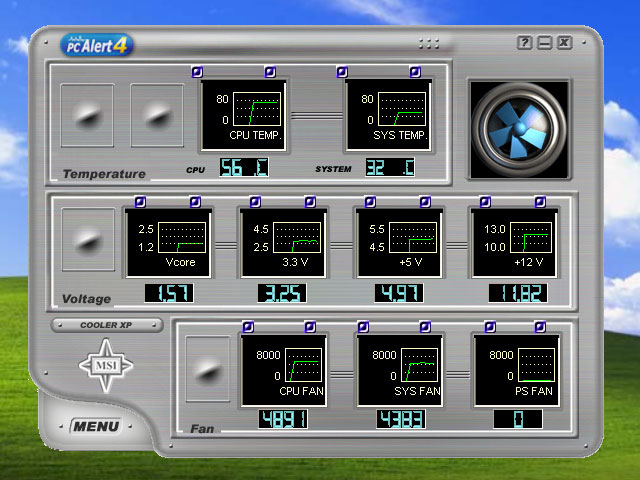640x480 pixels.
Task: Open the MENU button
Action: (x=96, y=427)
